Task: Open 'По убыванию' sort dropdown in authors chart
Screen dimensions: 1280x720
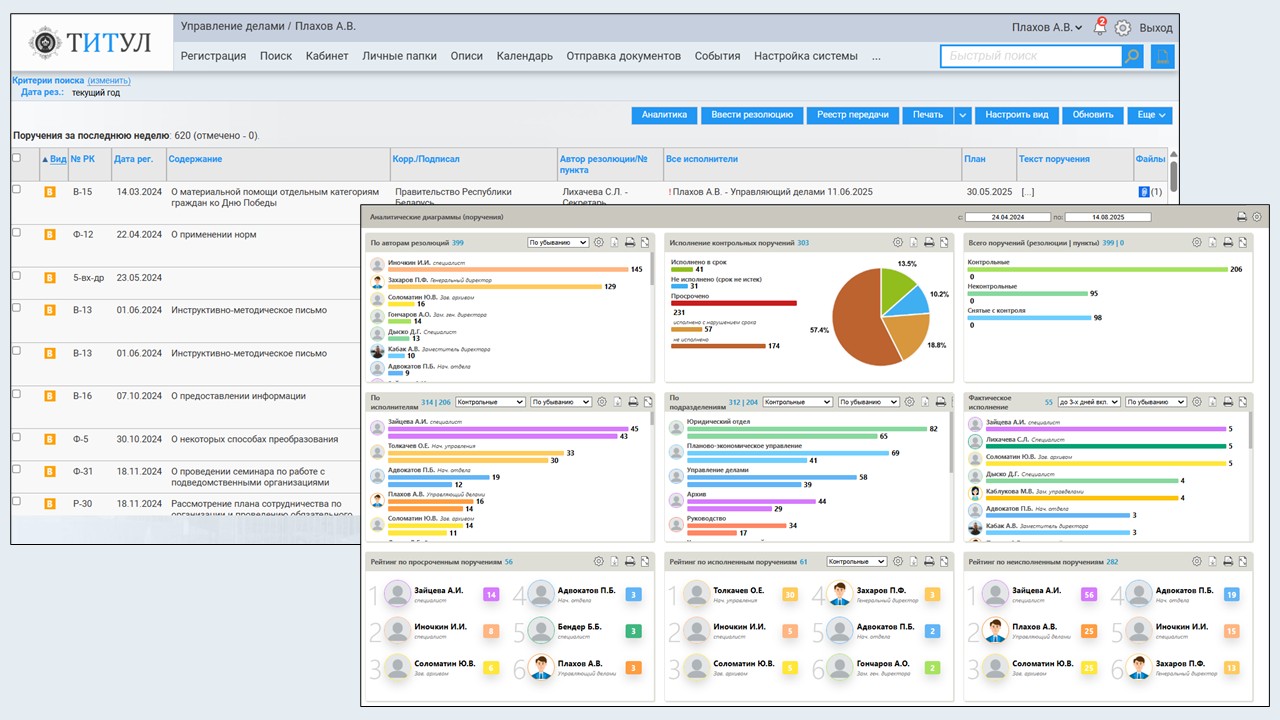Action: click(558, 242)
